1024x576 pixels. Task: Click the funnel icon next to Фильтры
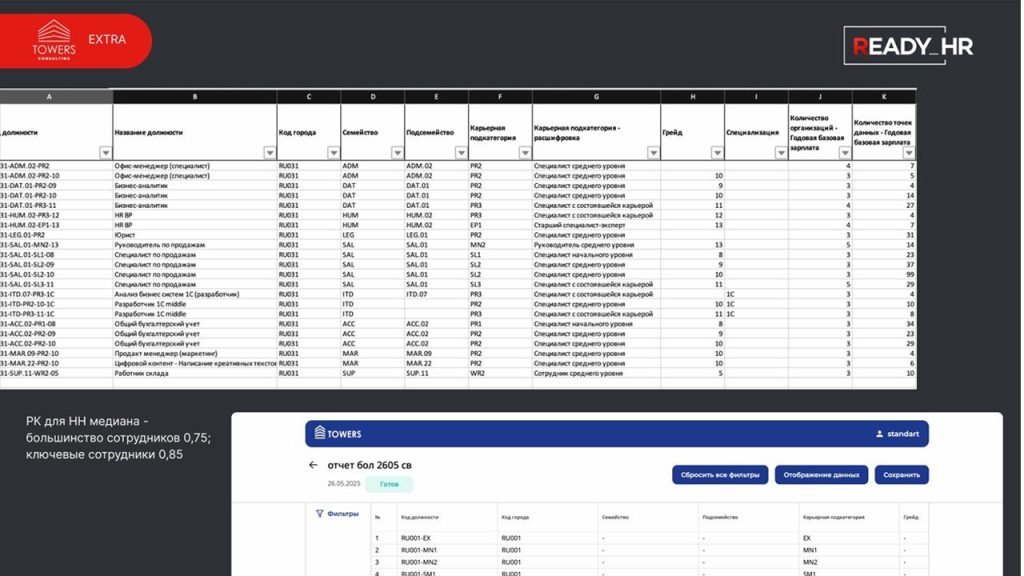pos(319,514)
